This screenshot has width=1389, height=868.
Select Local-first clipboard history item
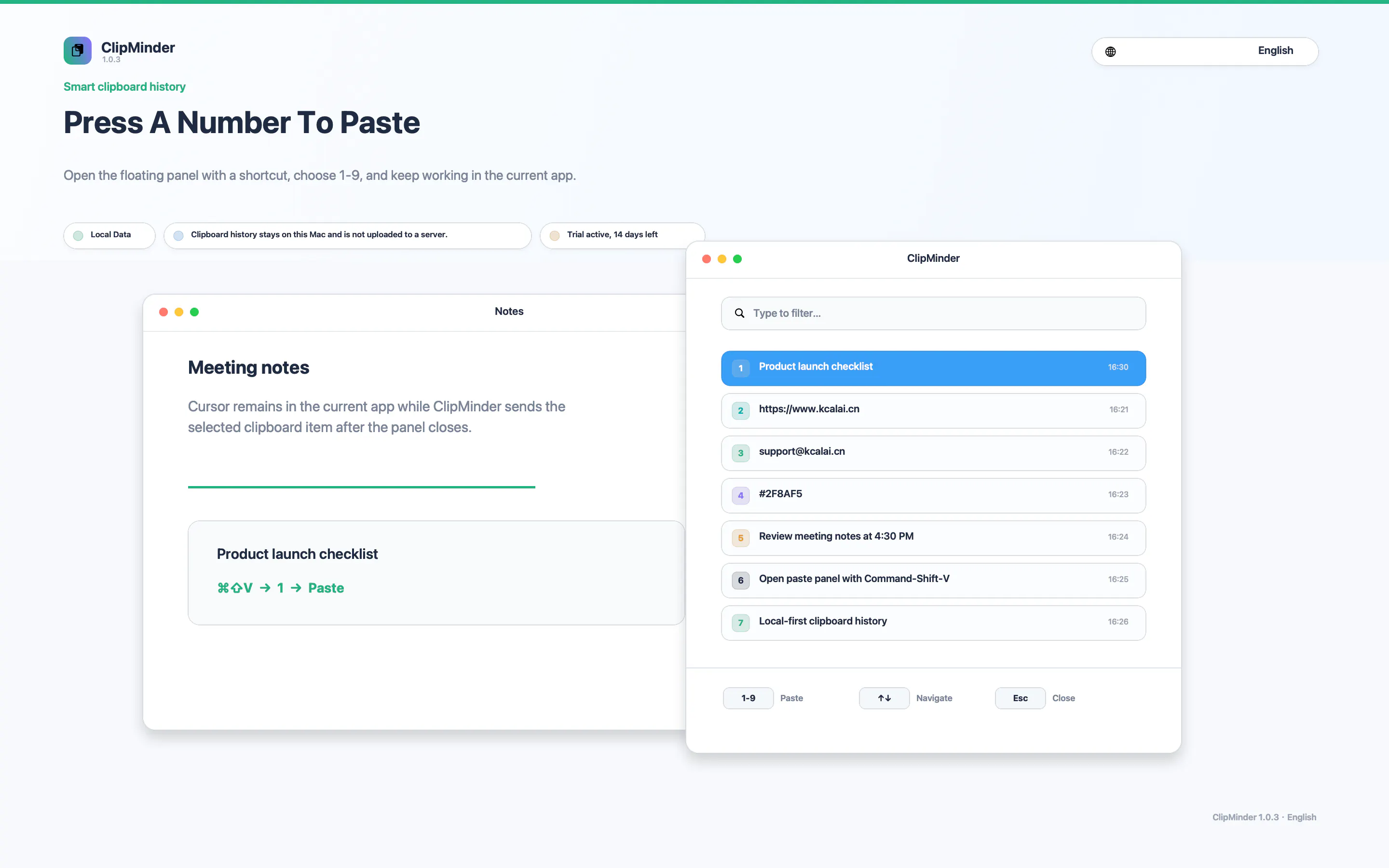[933, 623]
